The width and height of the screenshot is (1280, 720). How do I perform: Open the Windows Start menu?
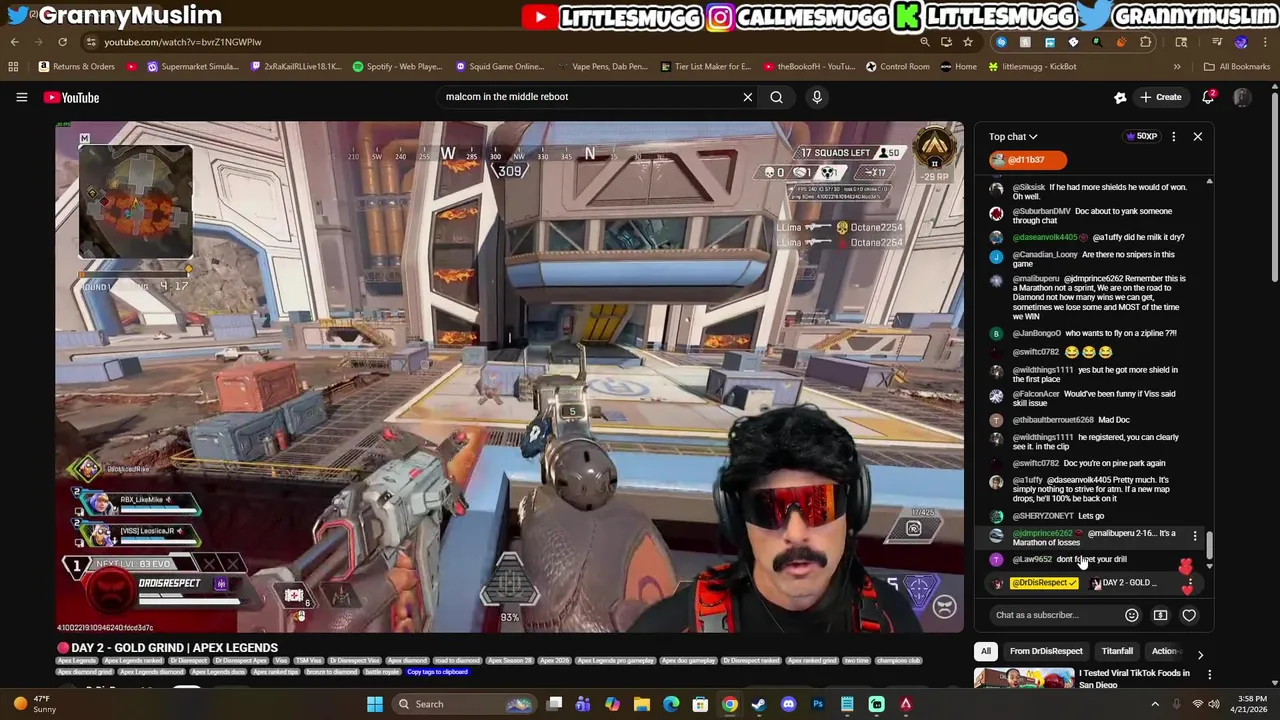tap(374, 704)
